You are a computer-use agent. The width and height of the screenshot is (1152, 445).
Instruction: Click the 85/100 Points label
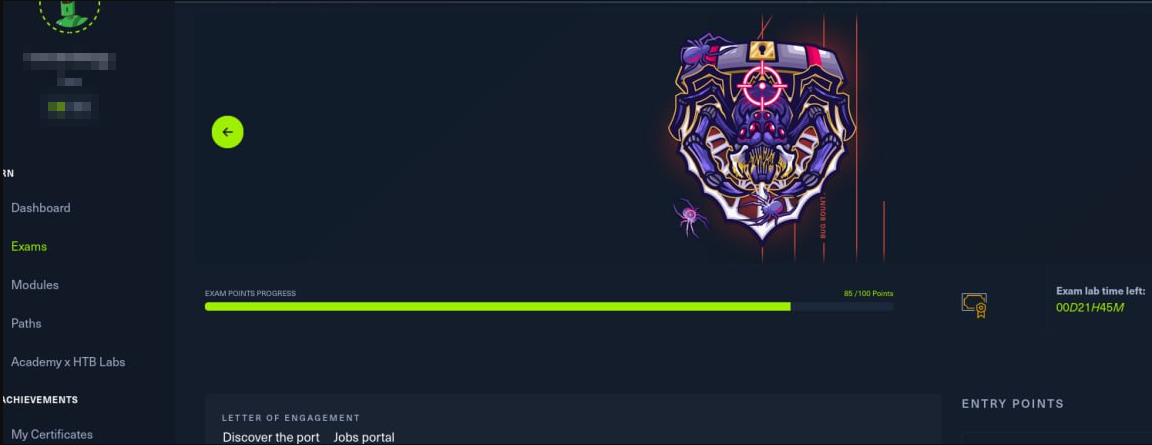(868, 294)
